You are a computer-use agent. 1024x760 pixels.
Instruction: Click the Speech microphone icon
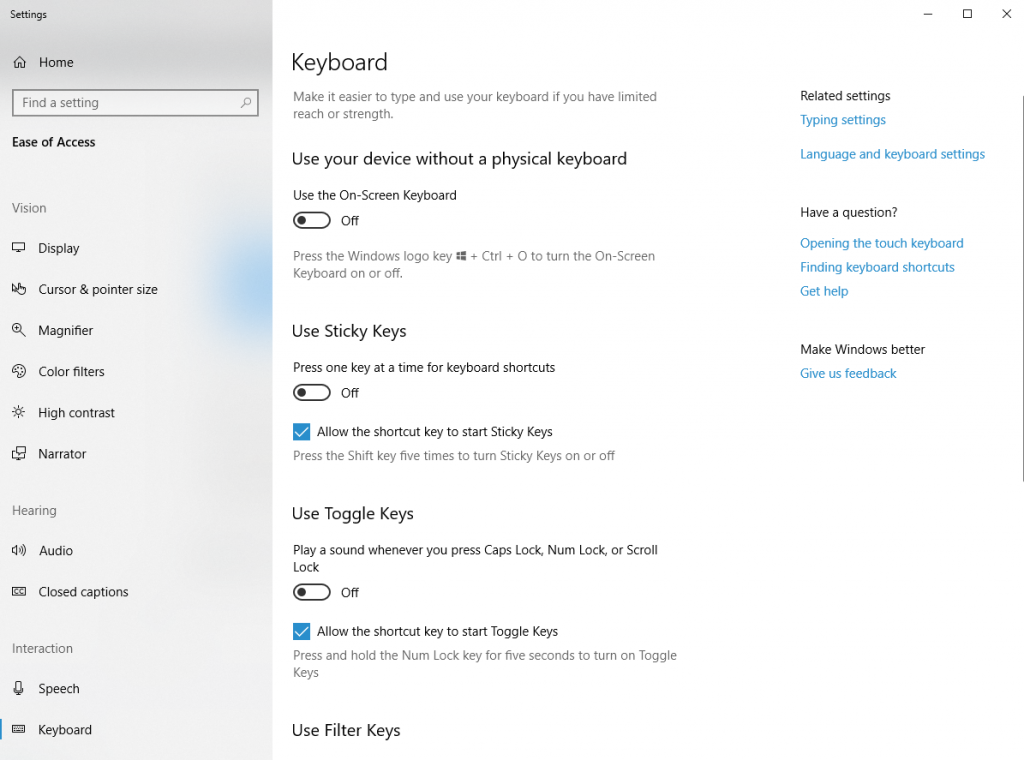[x=19, y=688]
